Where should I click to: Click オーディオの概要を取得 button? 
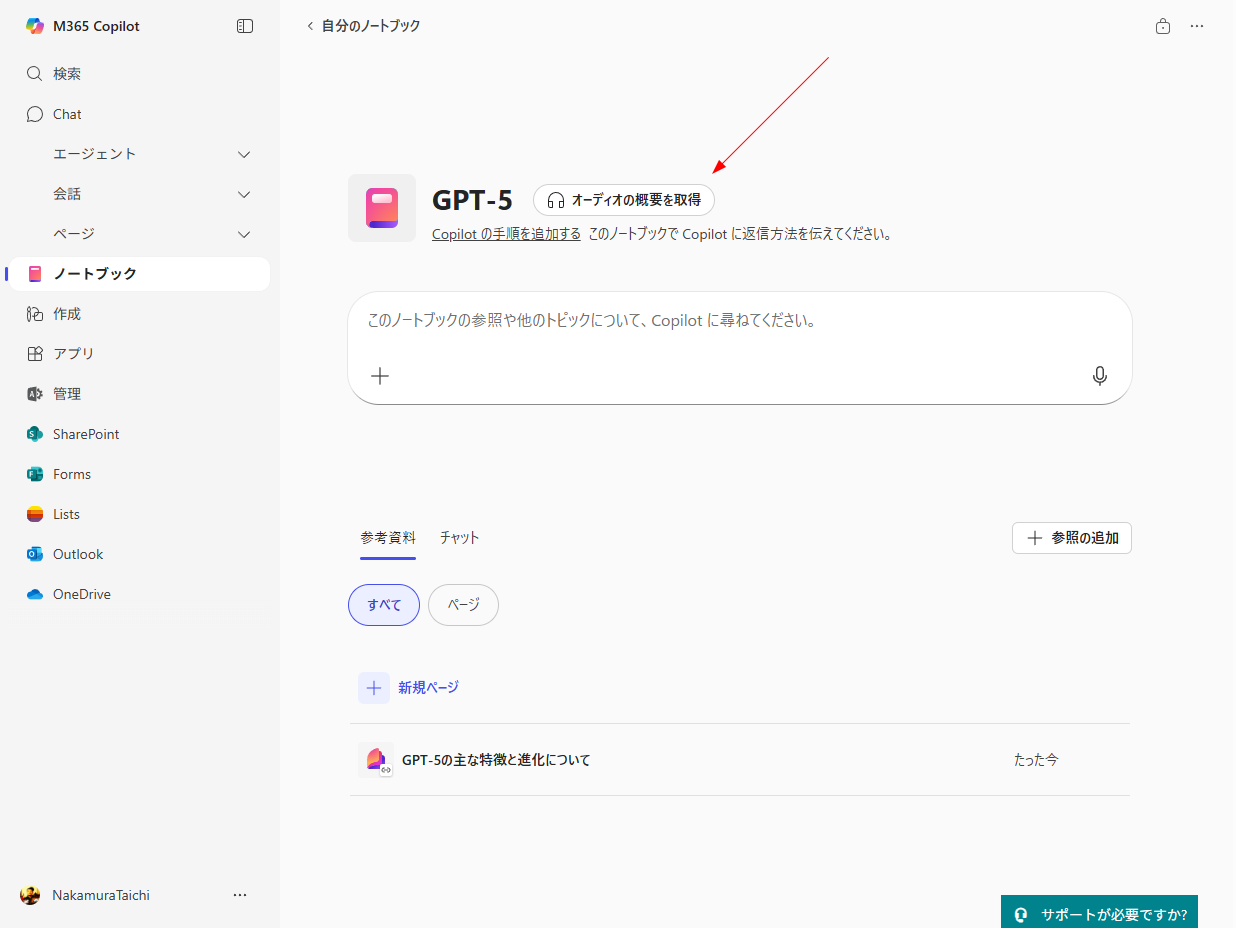click(624, 200)
